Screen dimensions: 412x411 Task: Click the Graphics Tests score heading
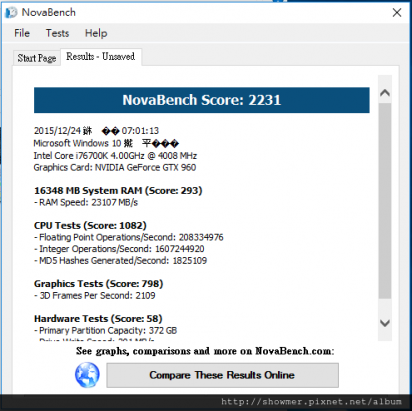pos(99,284)
